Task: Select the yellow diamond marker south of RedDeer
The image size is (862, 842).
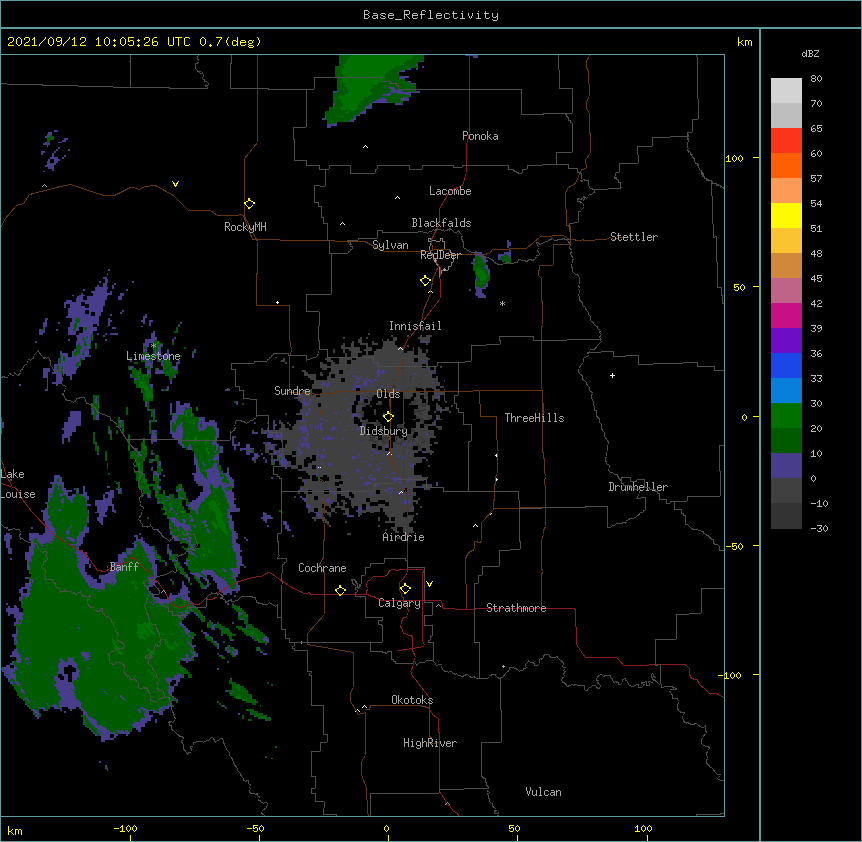Action: [x=426, y=281]
